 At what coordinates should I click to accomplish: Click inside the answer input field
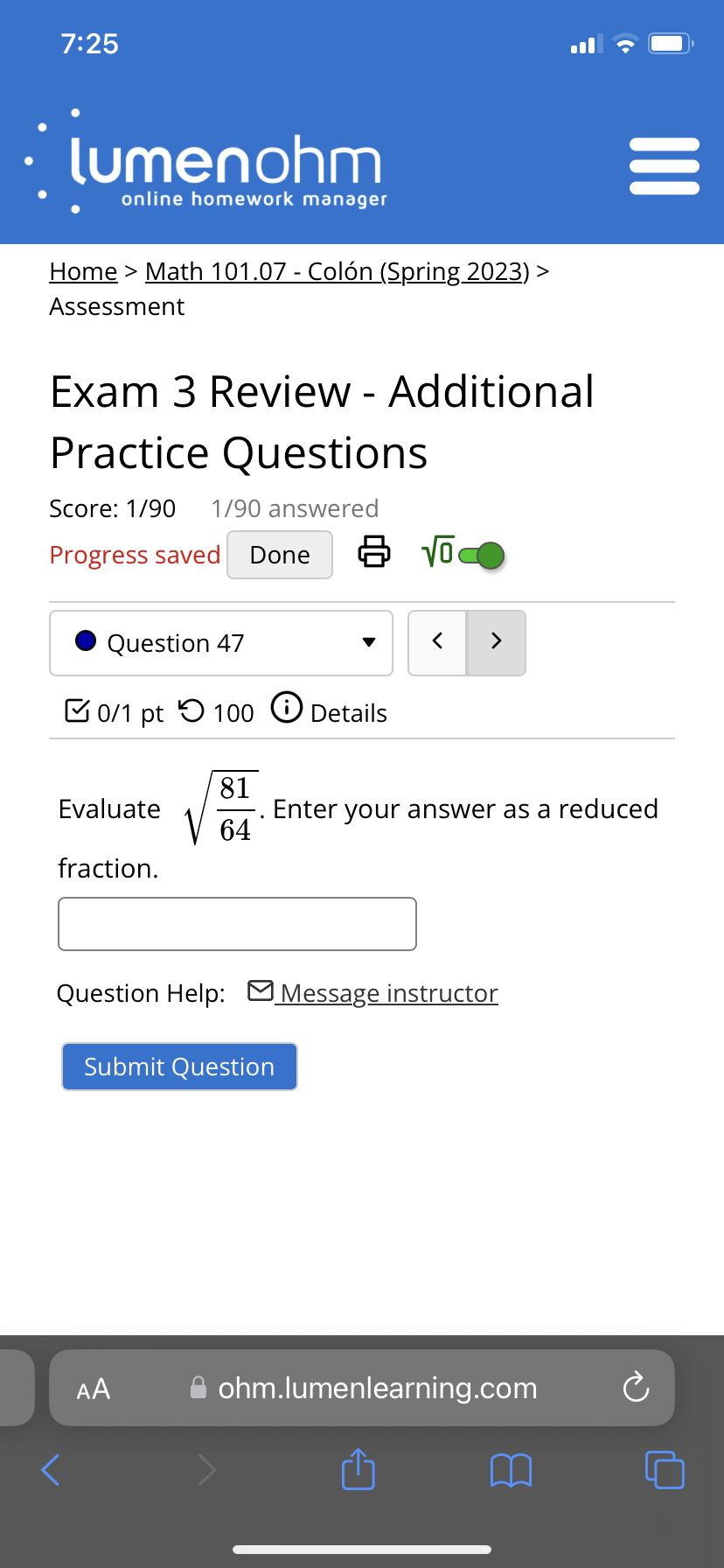[x=236, y=923]
